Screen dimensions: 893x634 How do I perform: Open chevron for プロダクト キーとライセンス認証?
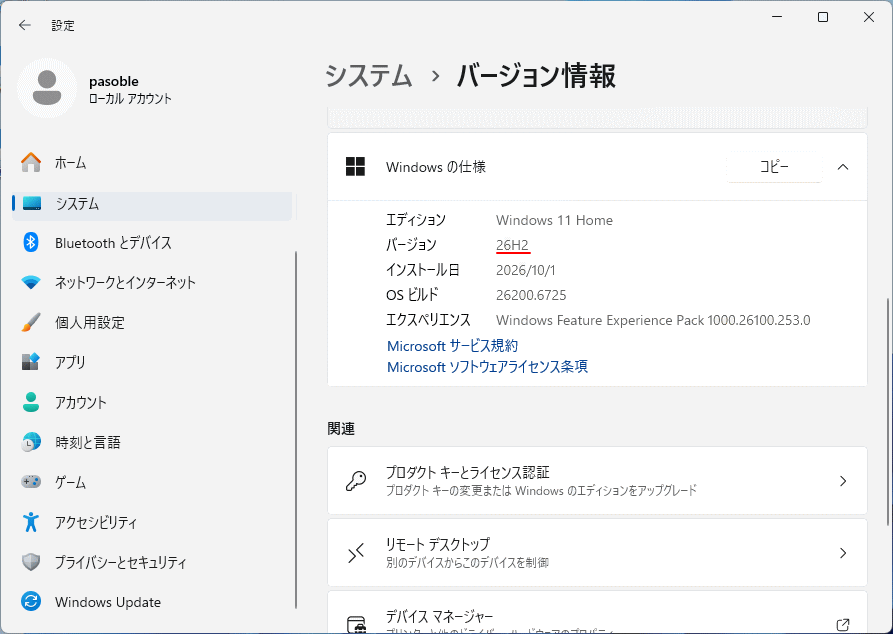click(x=843, y=481)
